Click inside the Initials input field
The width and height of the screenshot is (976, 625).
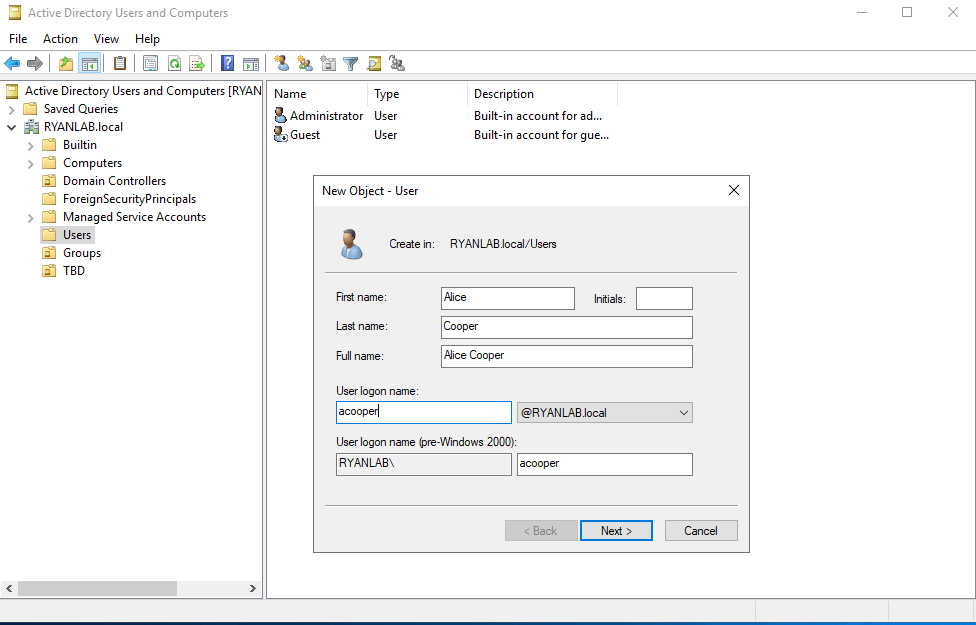point(666,297)
